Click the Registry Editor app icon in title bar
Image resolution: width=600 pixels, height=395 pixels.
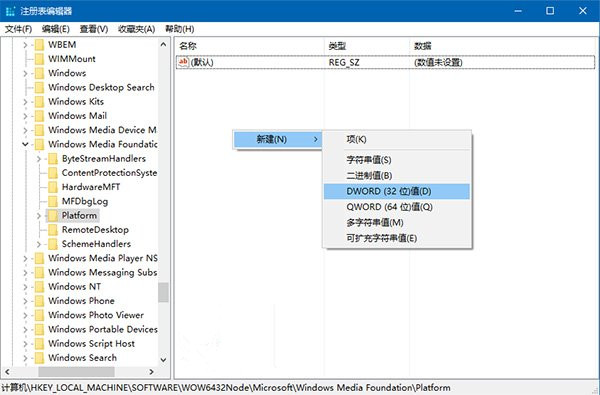(x=10, y=11)
